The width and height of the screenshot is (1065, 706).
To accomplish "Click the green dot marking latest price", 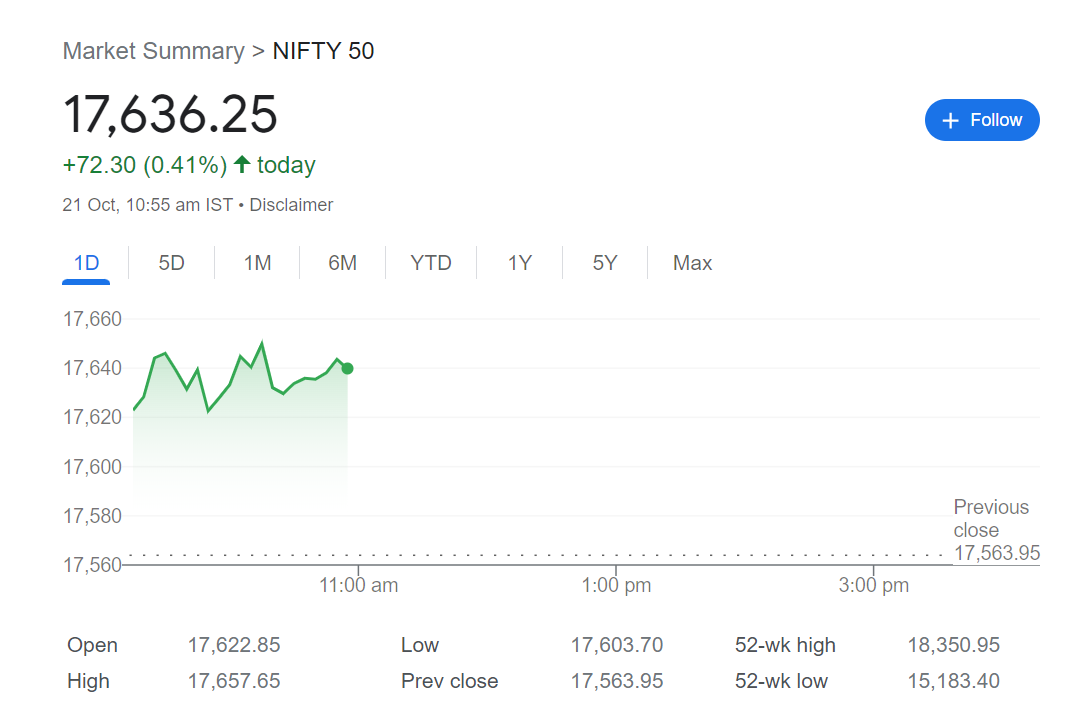I will tap(347, 368).
